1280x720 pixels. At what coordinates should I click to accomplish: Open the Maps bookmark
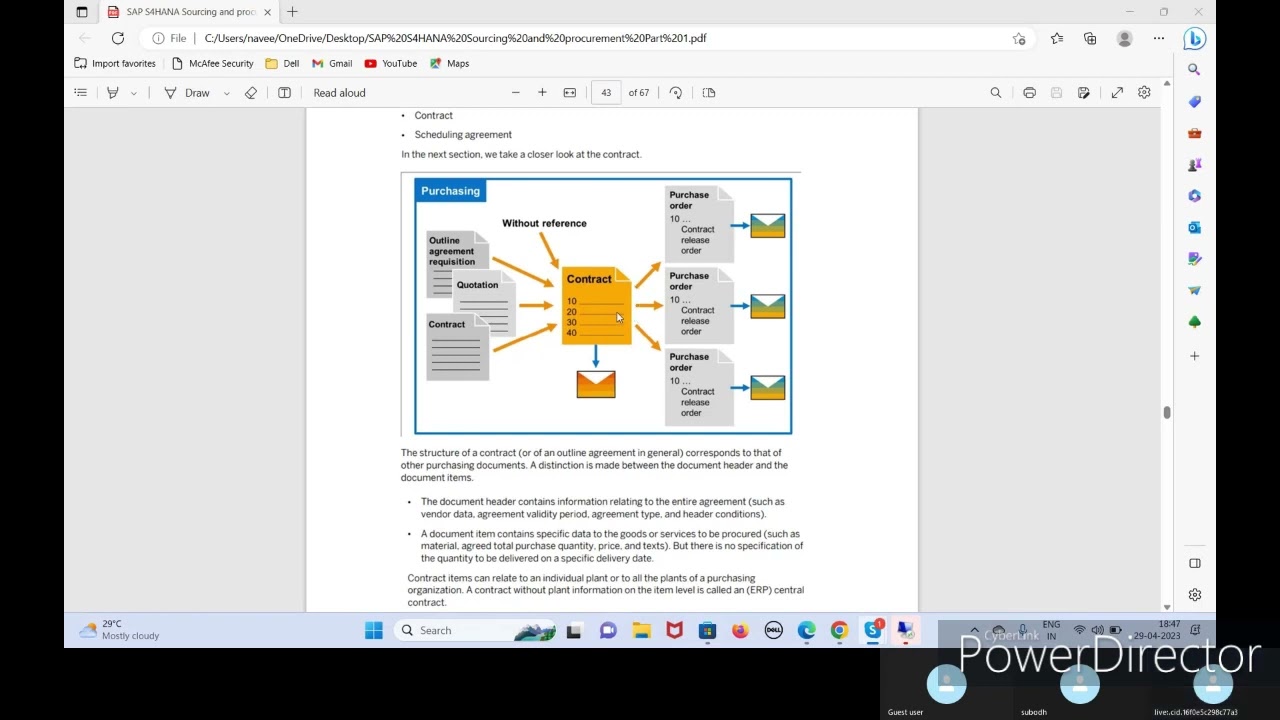click(449, 63)
